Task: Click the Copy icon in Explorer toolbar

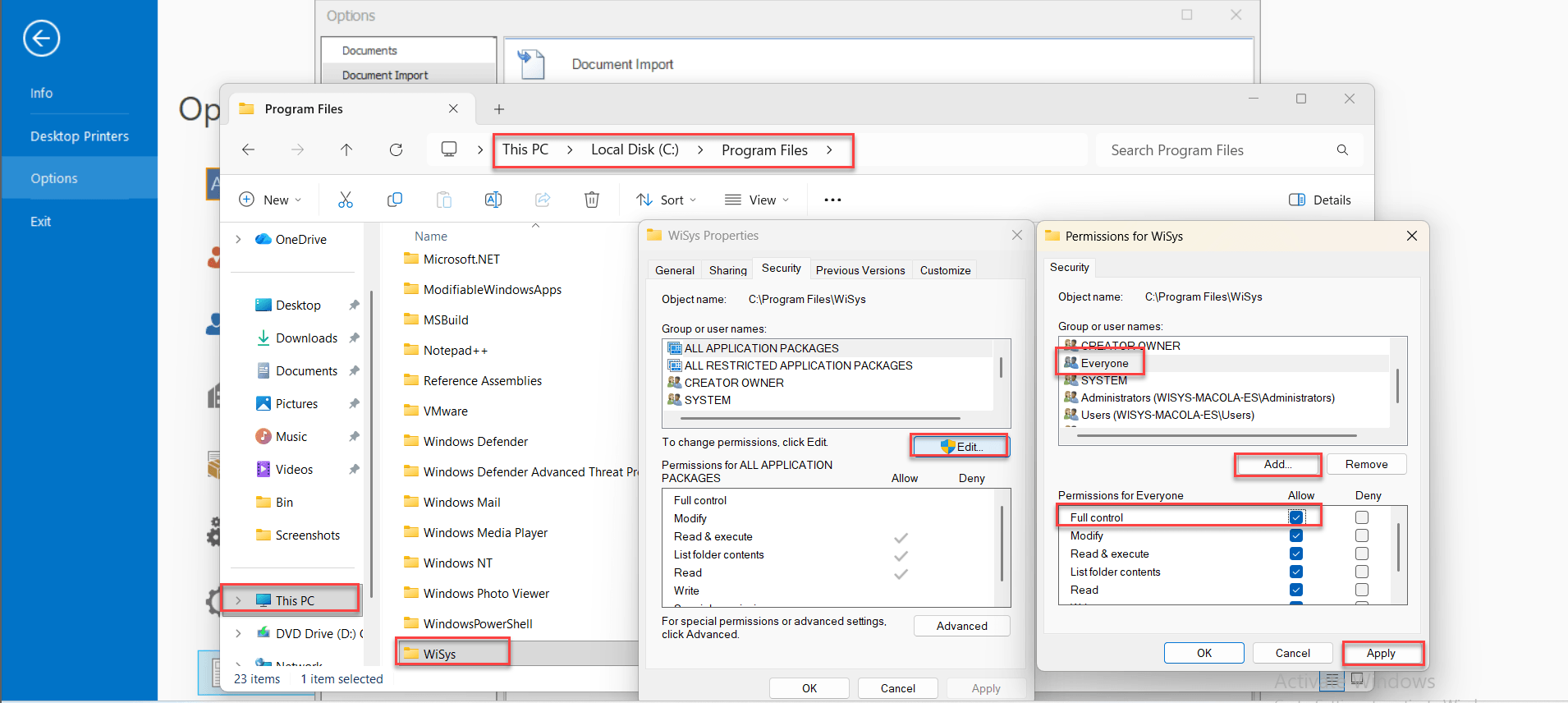Action: 395,200
